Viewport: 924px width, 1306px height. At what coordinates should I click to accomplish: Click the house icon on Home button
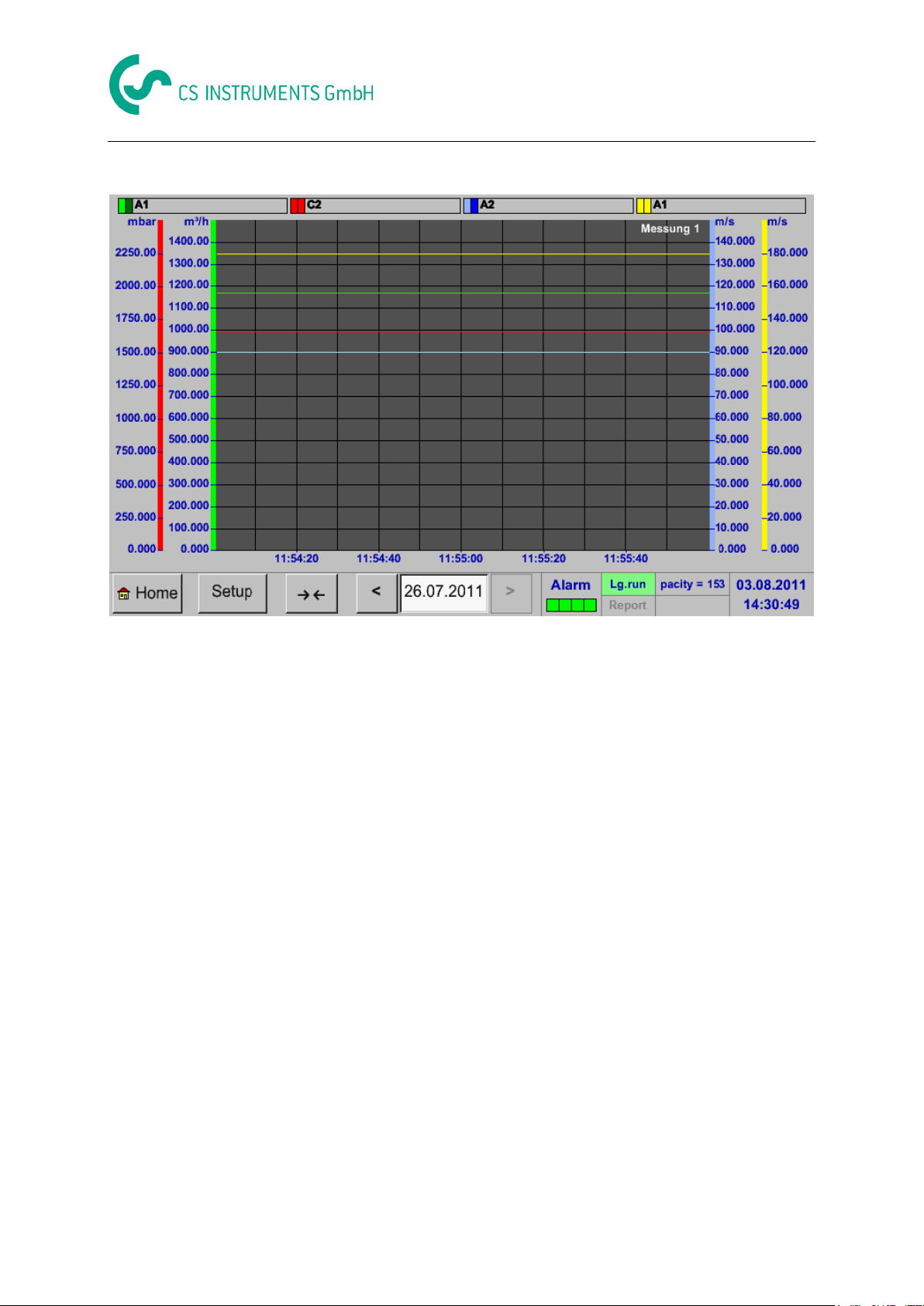click(x=123, y=594)
